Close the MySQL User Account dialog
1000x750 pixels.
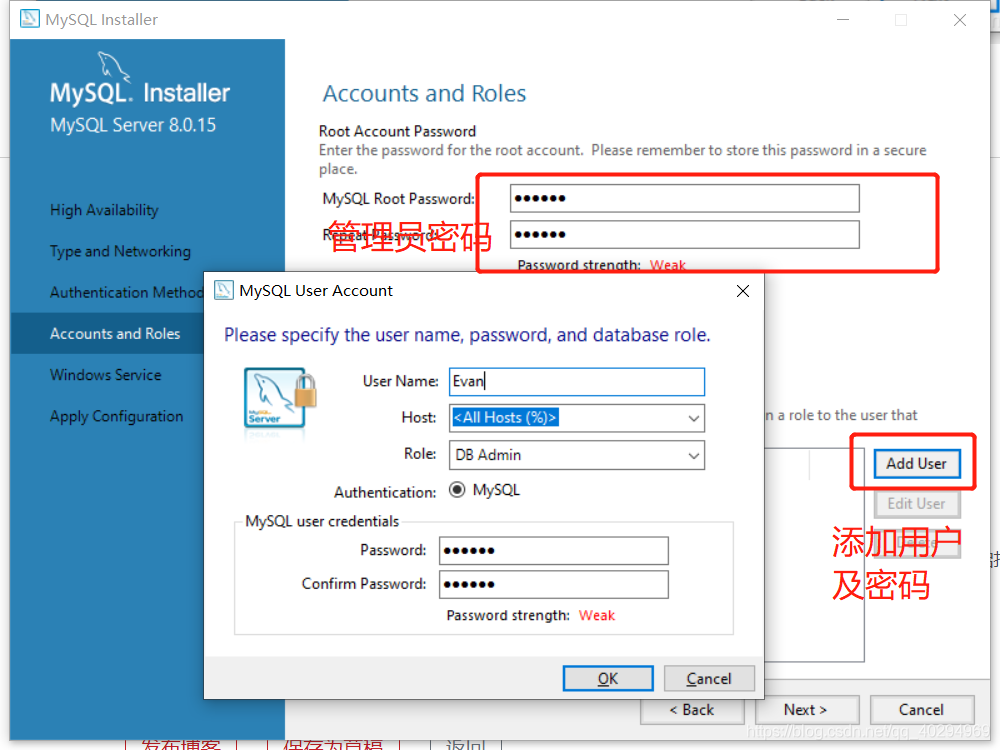click(742, 291)
